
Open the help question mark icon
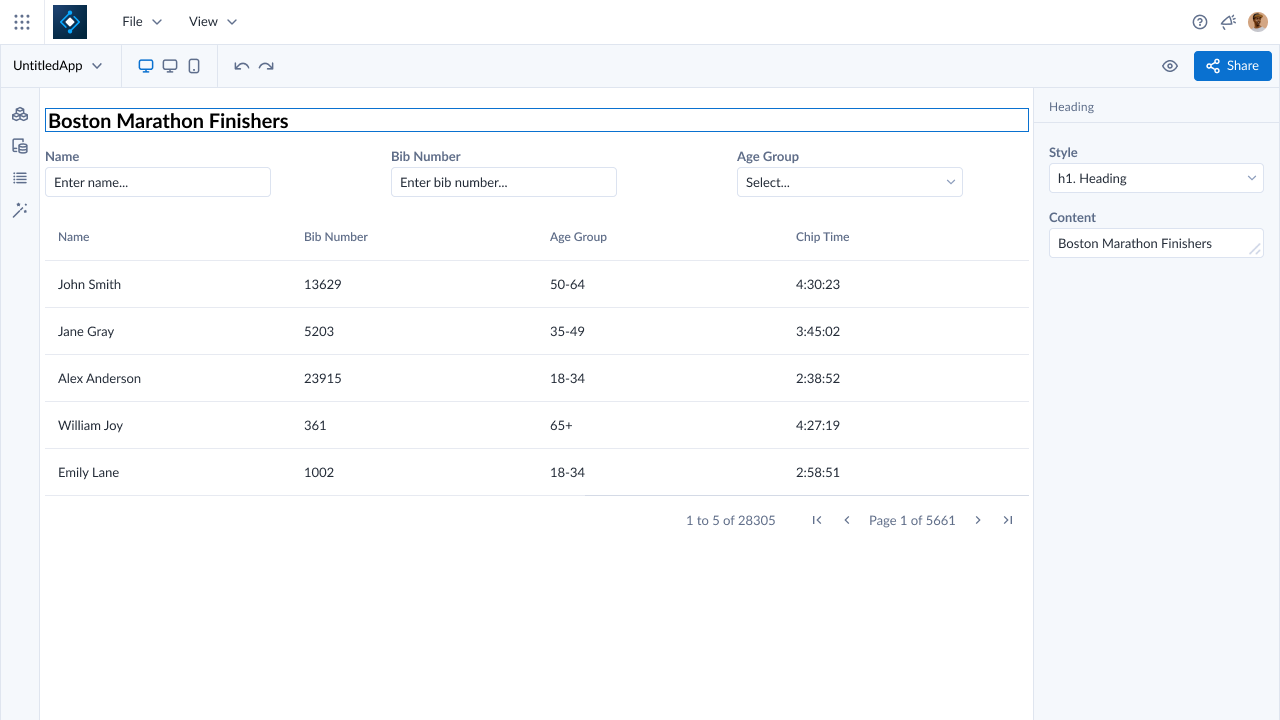[x=1200, y=22]
